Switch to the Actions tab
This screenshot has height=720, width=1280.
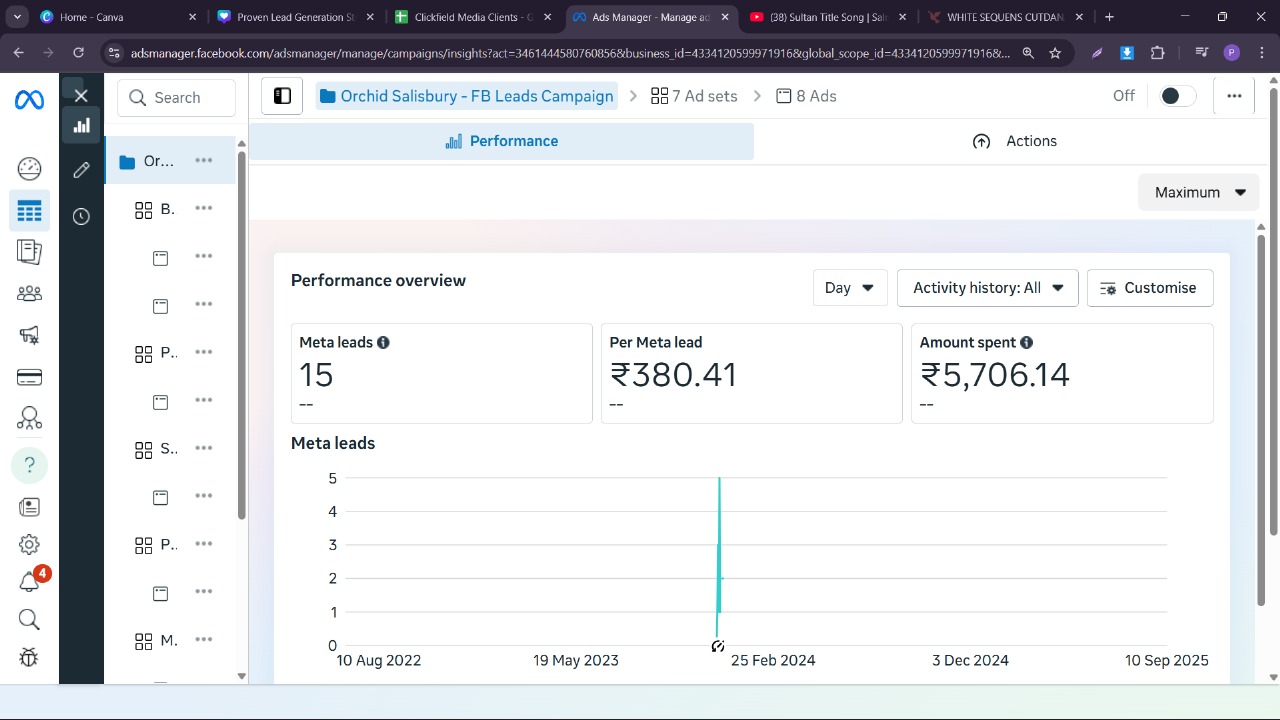[1014, 141]
